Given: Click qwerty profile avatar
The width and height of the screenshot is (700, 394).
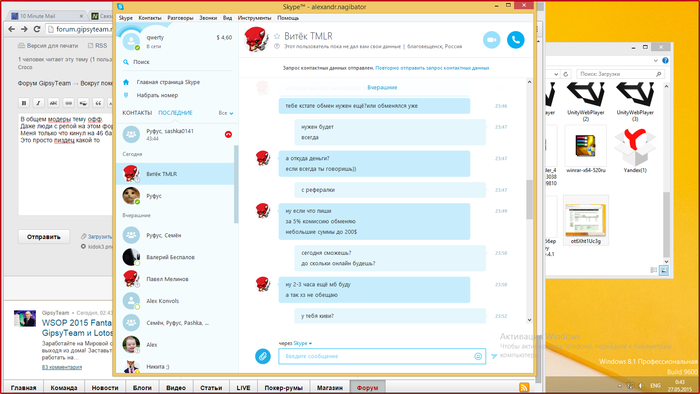Looking at the screenshot, I should (x=131, y=41).
